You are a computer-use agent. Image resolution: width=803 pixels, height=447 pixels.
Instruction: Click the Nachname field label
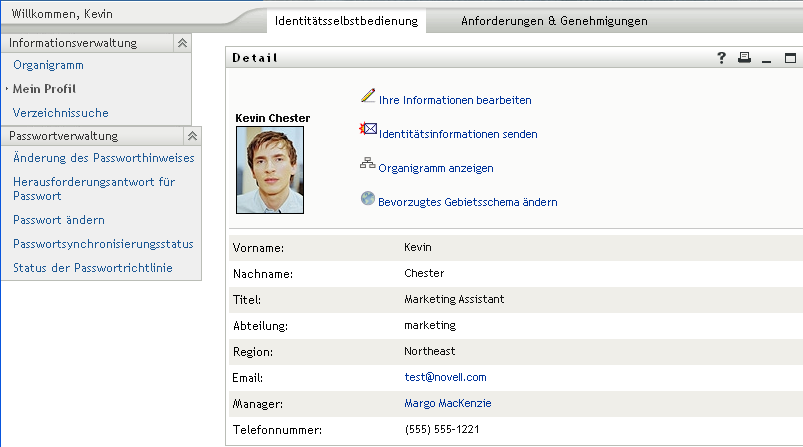point(263,274)
